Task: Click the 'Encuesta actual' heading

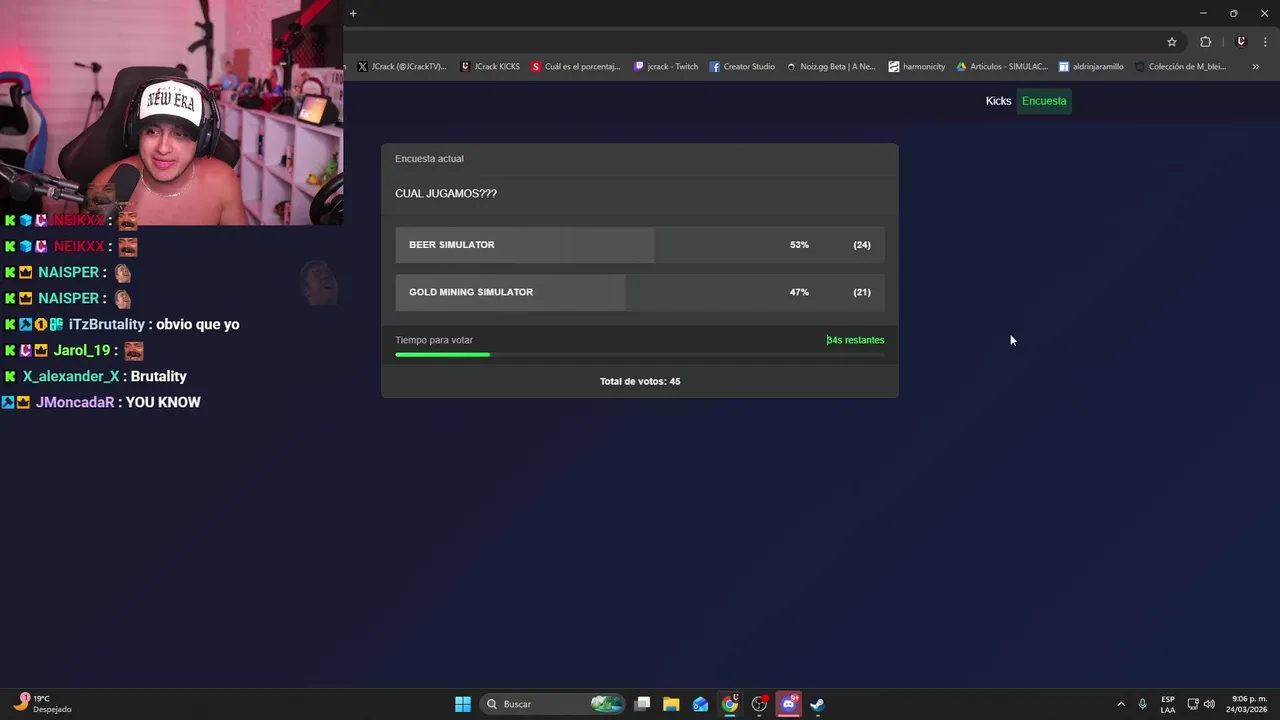Action: click(x=429, y=159)
